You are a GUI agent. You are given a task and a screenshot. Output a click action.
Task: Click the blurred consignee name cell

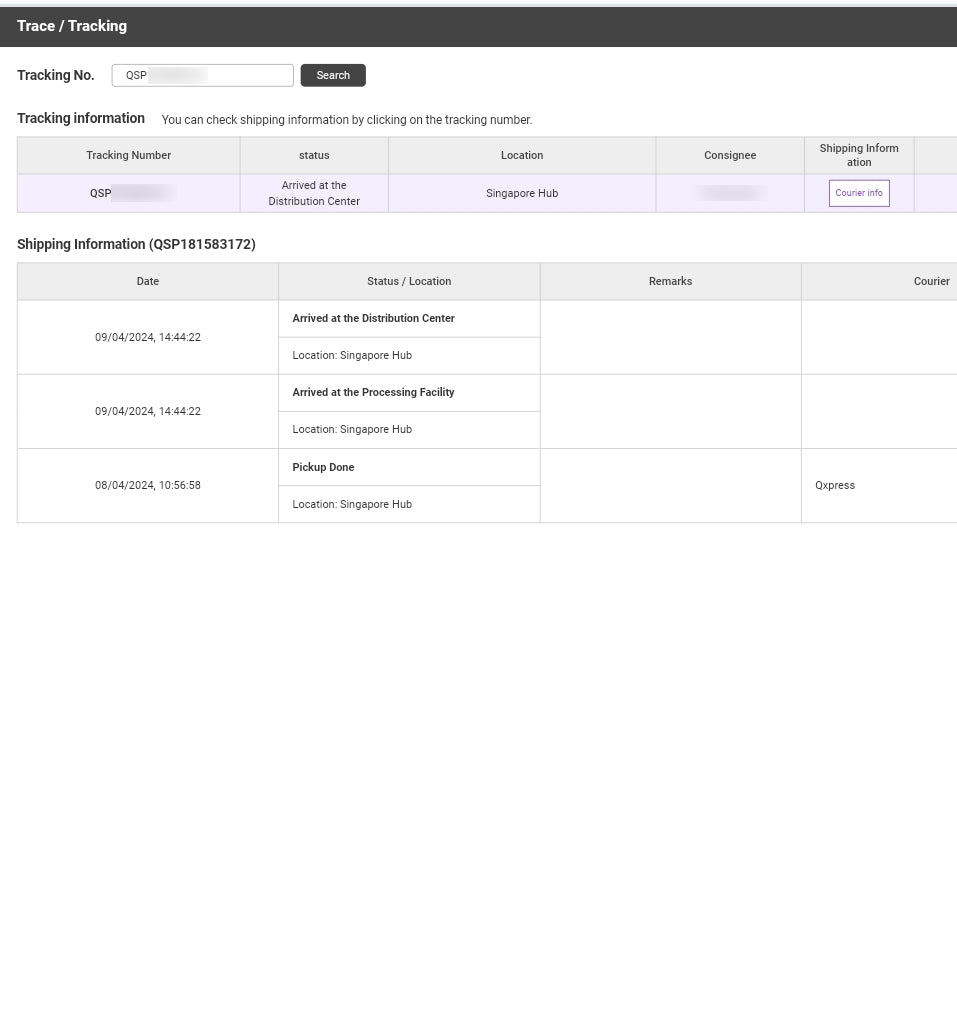[729, 193]
